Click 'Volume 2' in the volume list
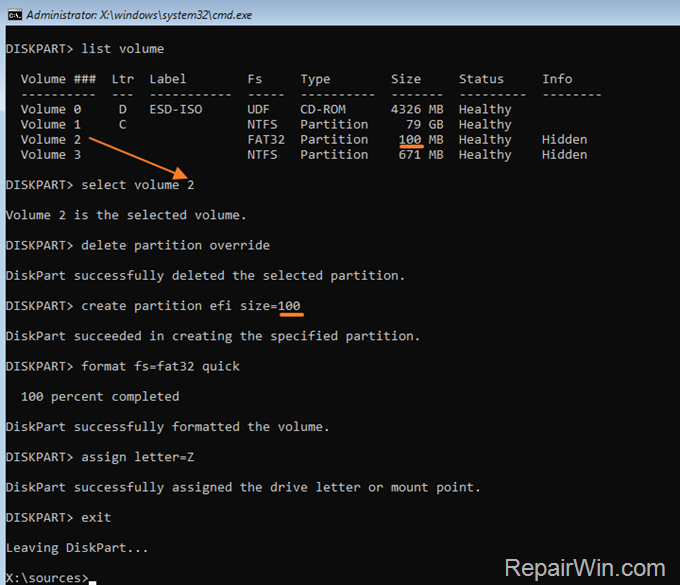 click(51, 140)
